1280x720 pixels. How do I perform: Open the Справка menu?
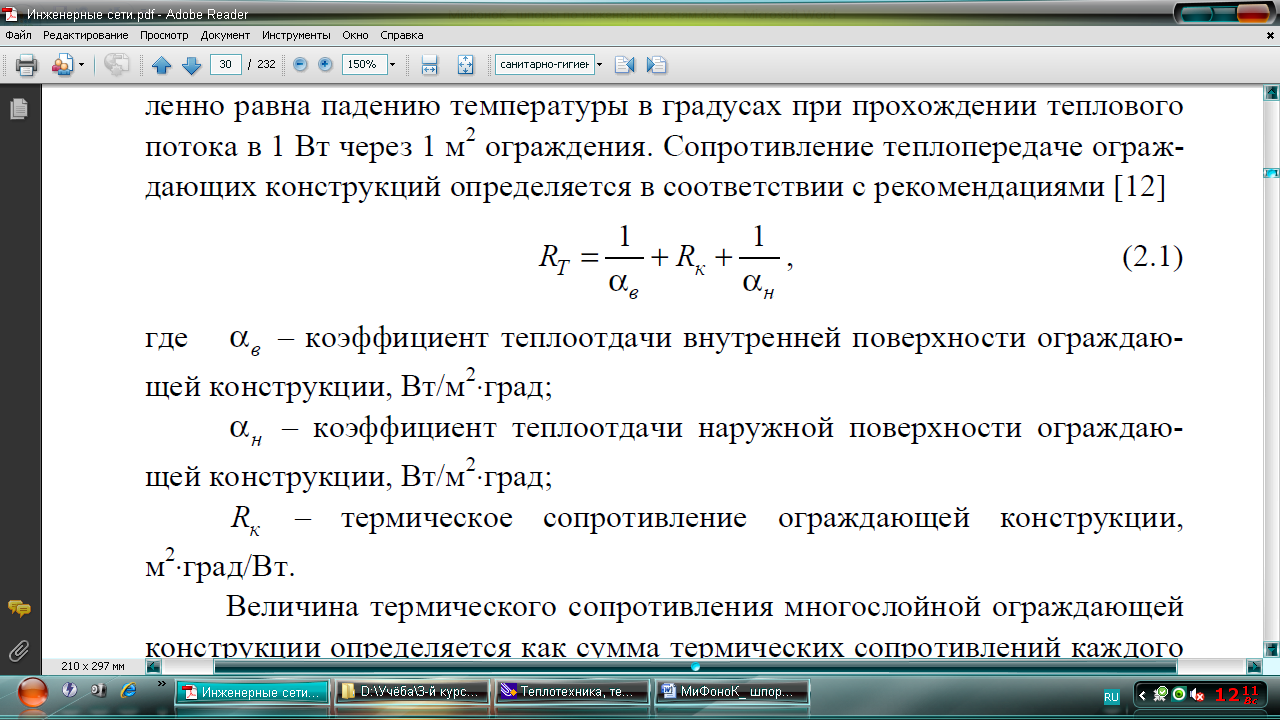tap(401, 35)
